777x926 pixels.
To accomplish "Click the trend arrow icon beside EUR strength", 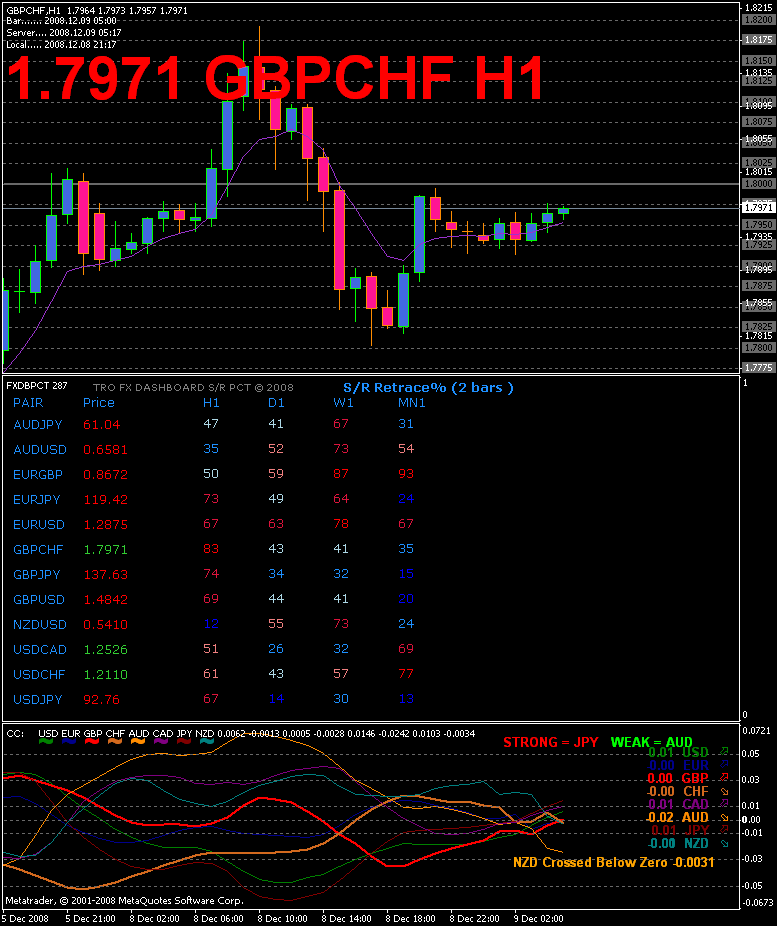I will point(724,765).
